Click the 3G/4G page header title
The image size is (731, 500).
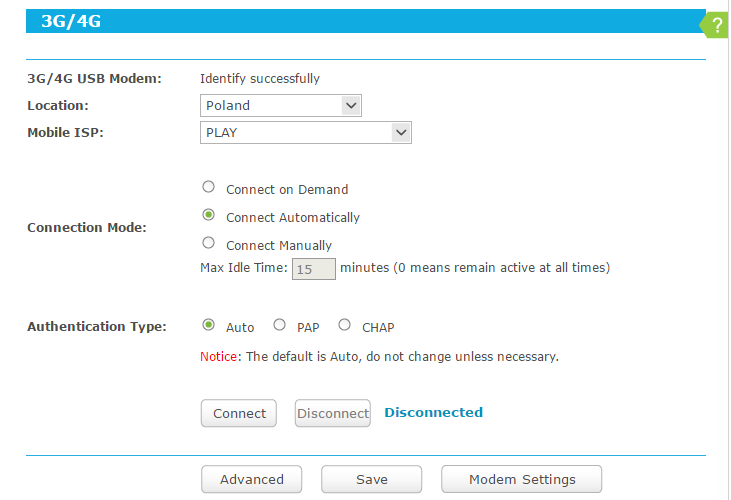pos(71,21)
